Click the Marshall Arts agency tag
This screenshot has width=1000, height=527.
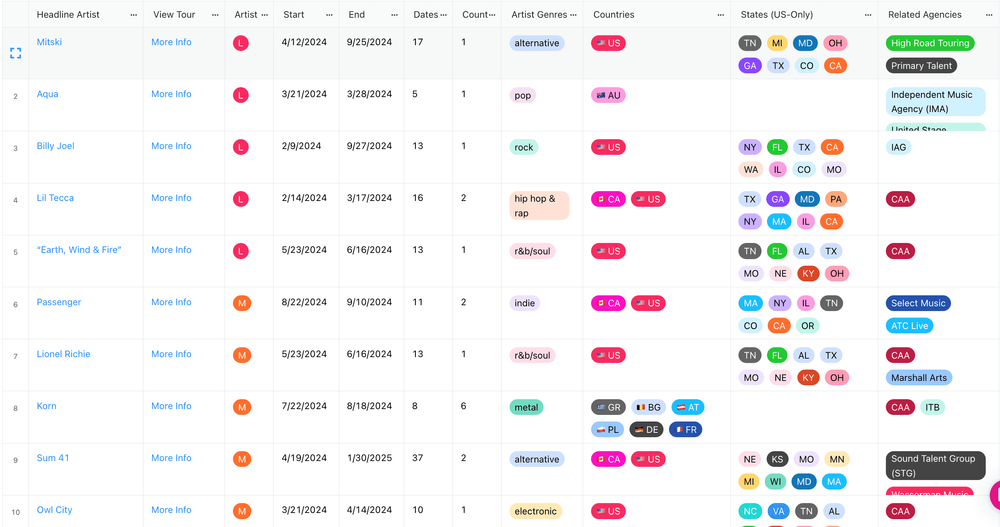[918, 378]
